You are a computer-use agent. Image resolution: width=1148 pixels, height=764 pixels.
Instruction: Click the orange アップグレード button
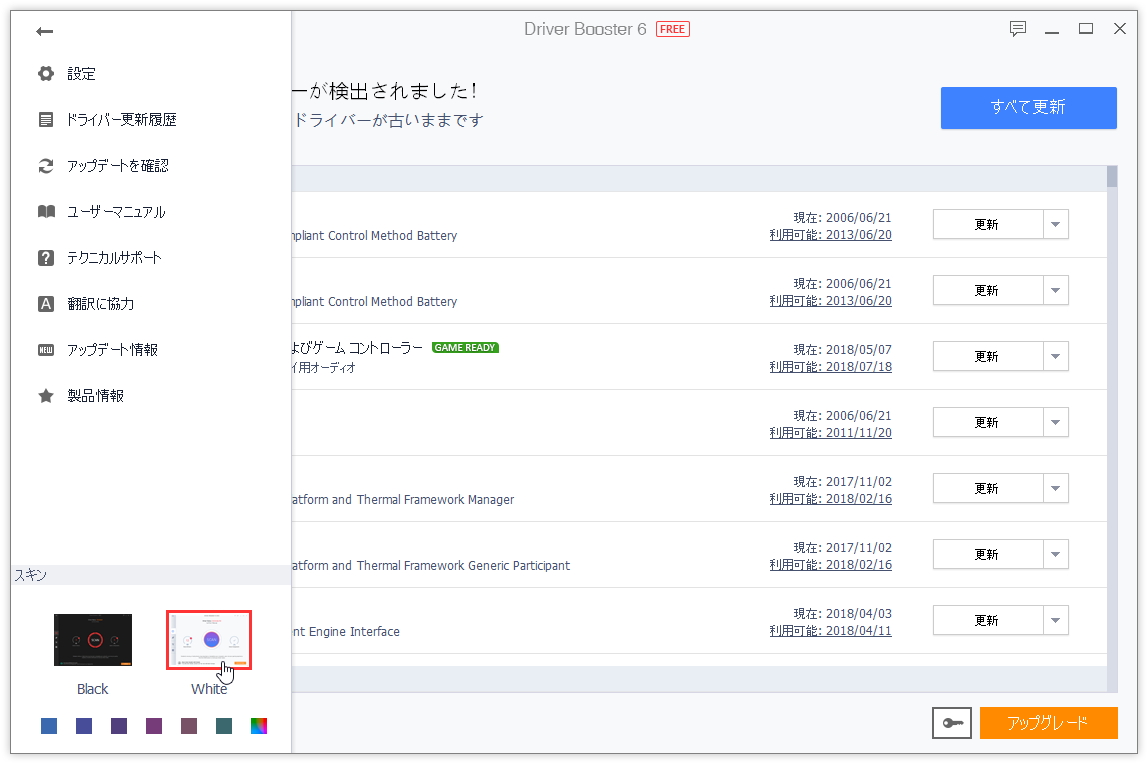[1048, 722]
